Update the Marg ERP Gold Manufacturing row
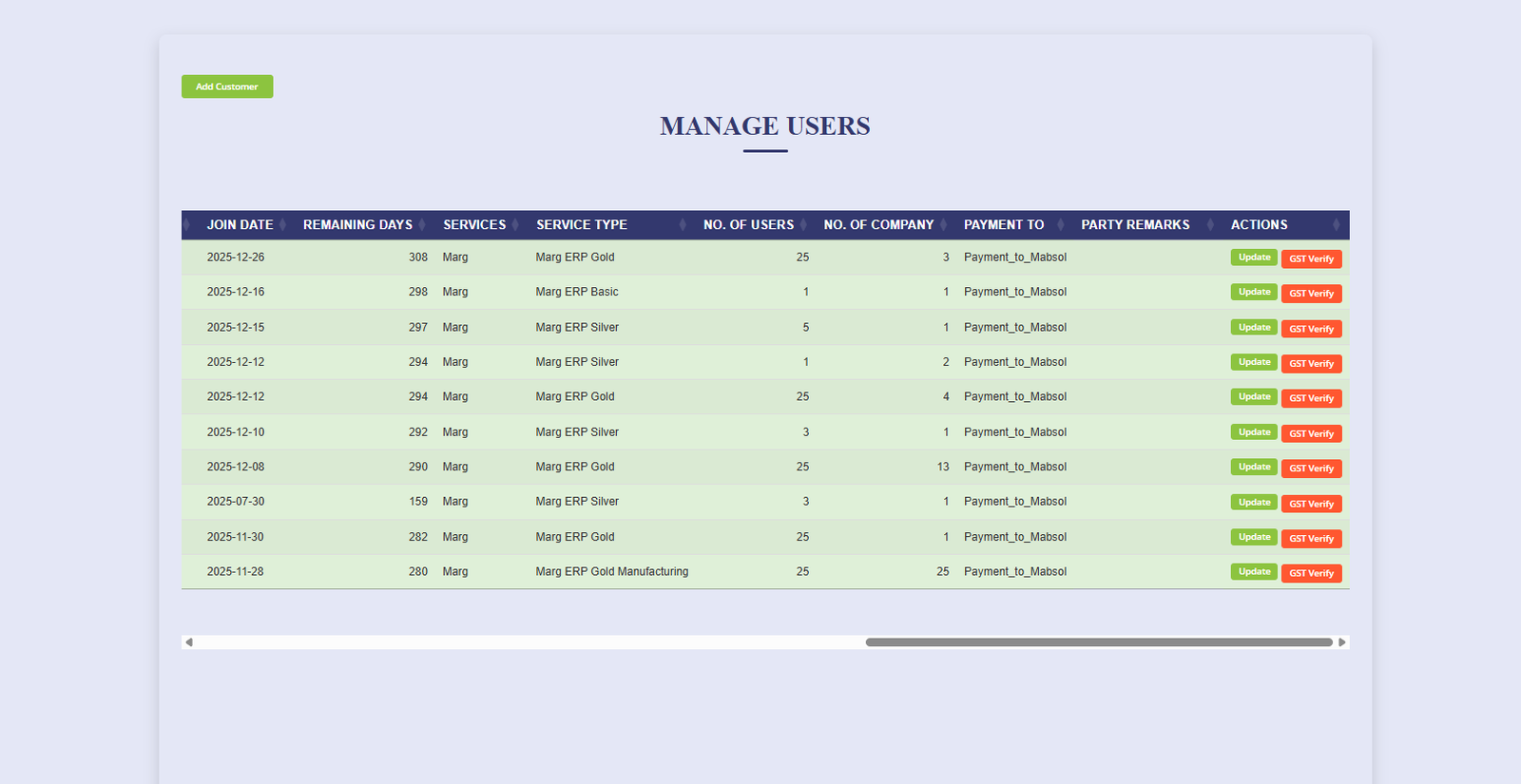The image size is (1521, 784). (1254, 571)
